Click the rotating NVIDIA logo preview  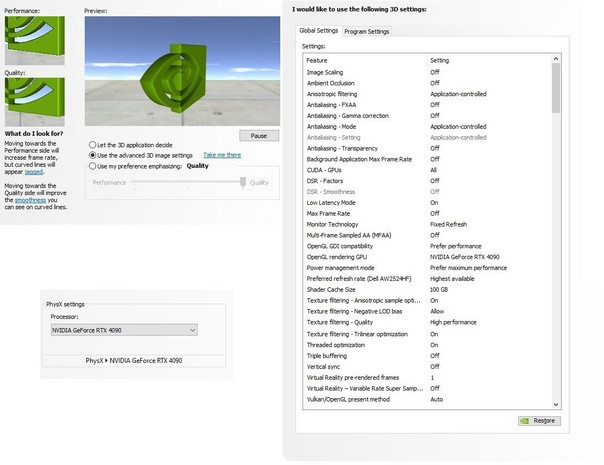[182, 71]
